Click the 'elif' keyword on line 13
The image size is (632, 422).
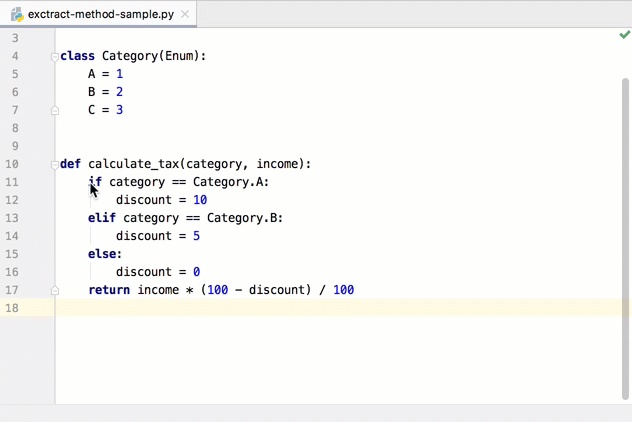[x=102, y=218]
